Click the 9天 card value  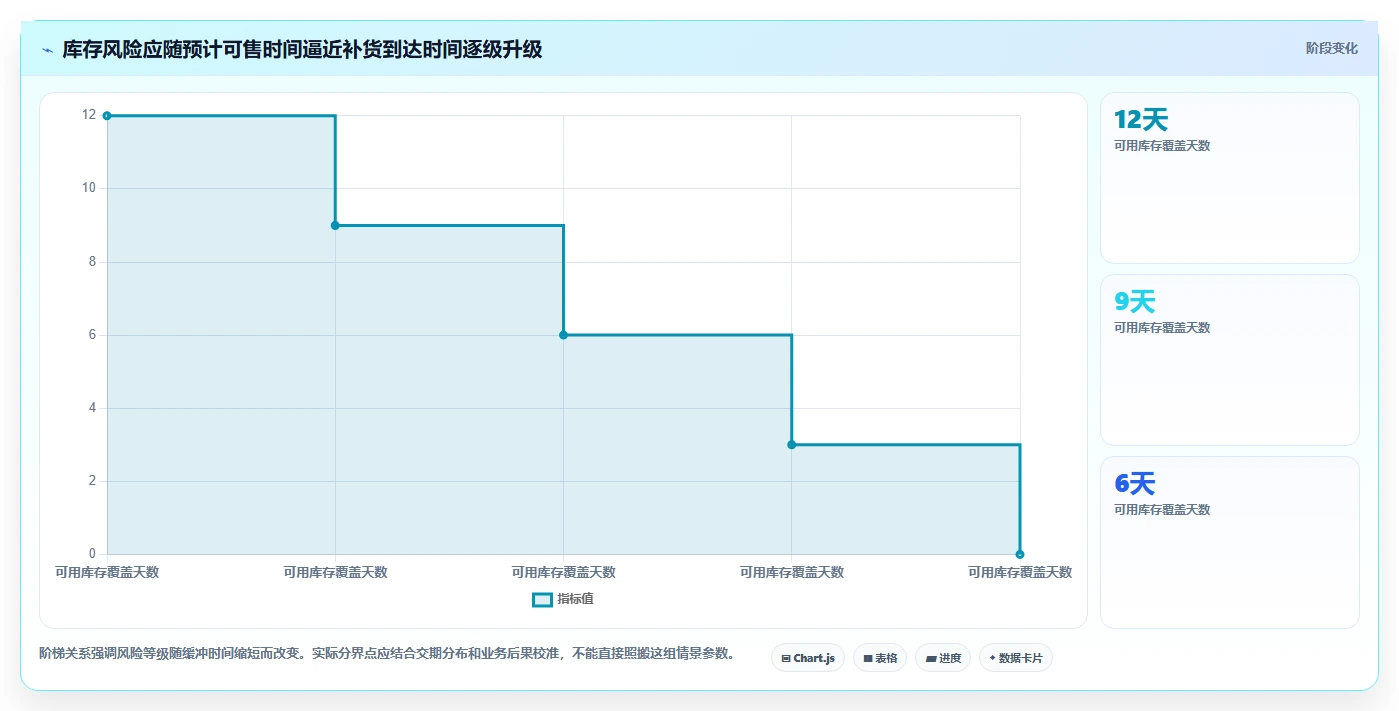click(x=1135, y=302)
